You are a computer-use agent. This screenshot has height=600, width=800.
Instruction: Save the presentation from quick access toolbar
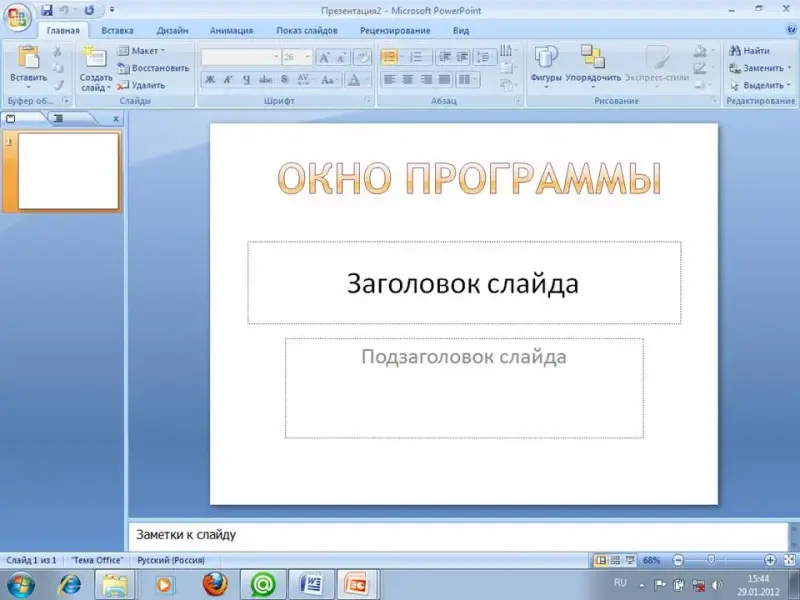point(47,10)
